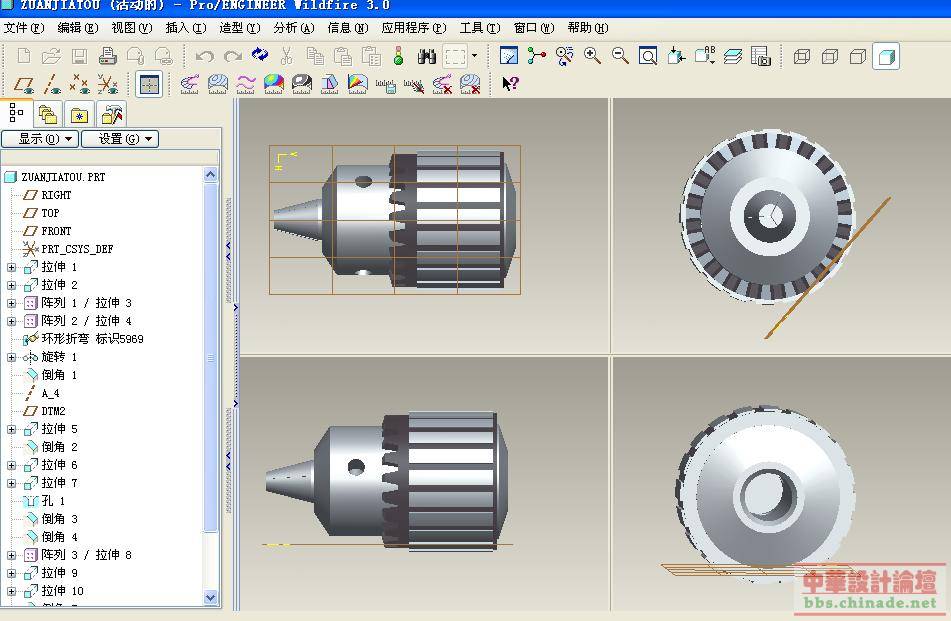Open the 显示(O) dropdown
This screenshot has height=621, width=951.
[x=40, y=139]
